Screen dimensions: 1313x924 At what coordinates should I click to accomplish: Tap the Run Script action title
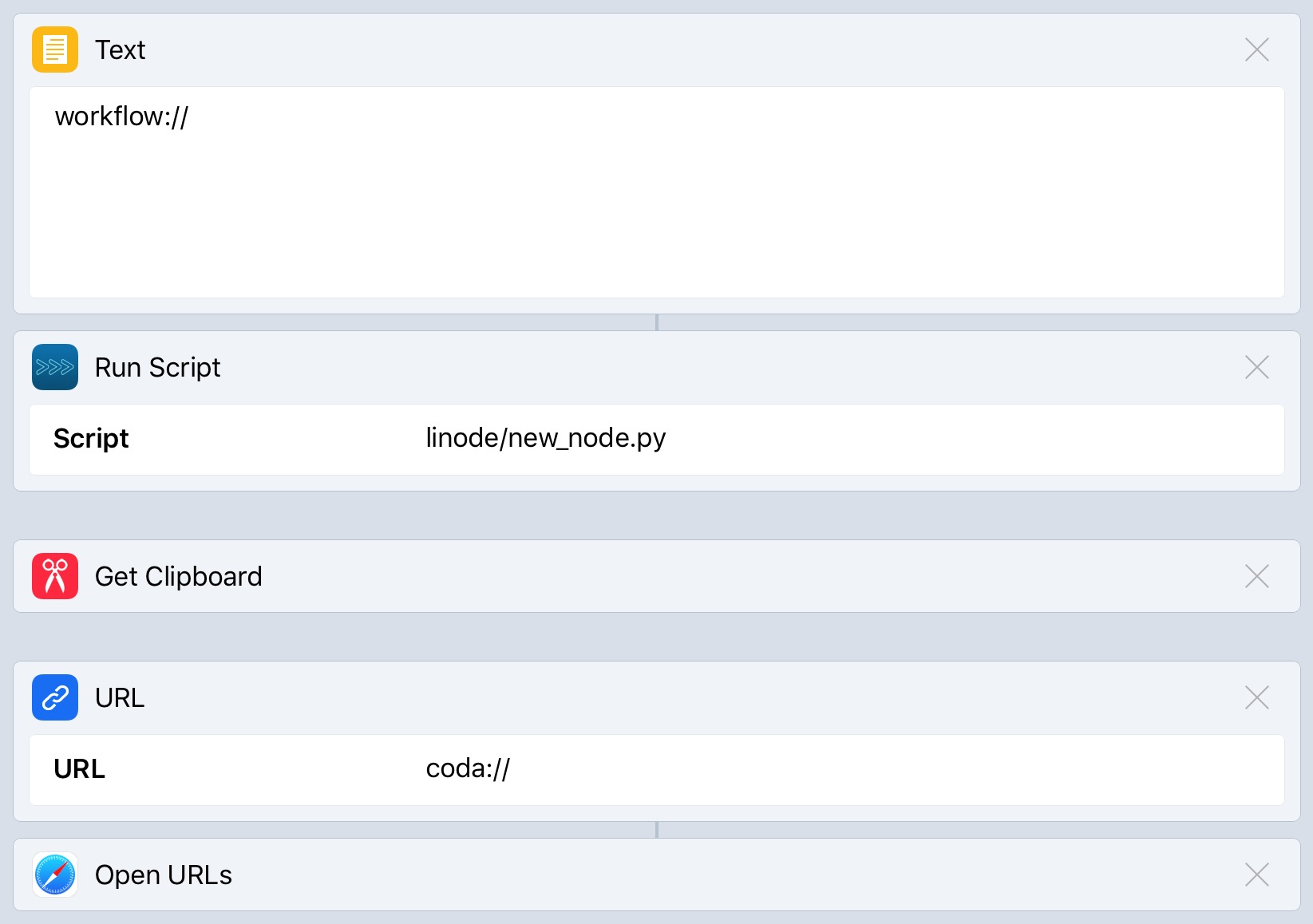coord(157,367)
